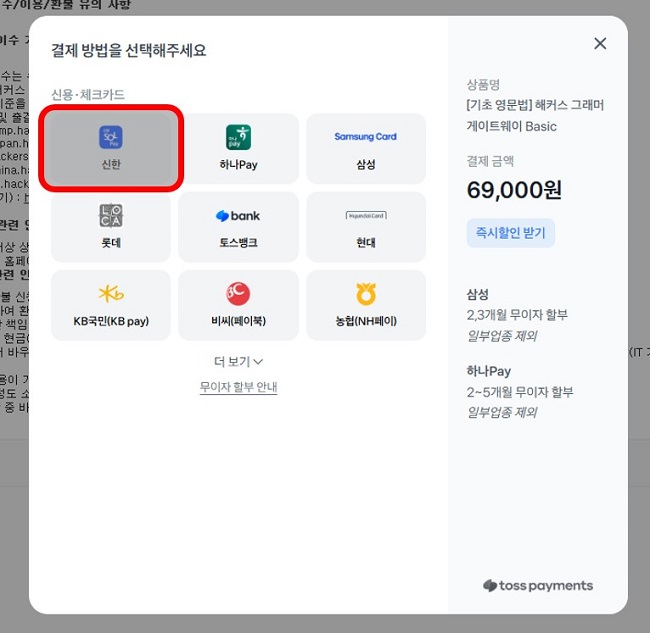Close the payment method dialog
Viewport: 650px width, 633px height.
click(600, 43)
